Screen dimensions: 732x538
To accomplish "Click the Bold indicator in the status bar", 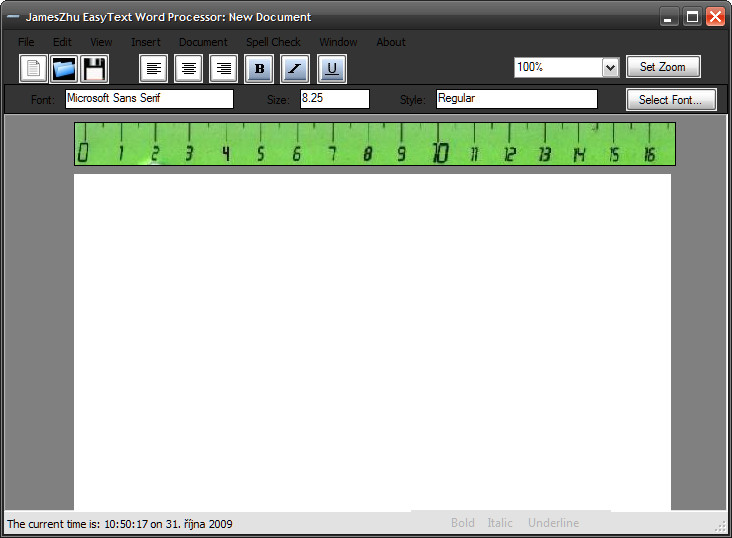I will tap(463, 523).
